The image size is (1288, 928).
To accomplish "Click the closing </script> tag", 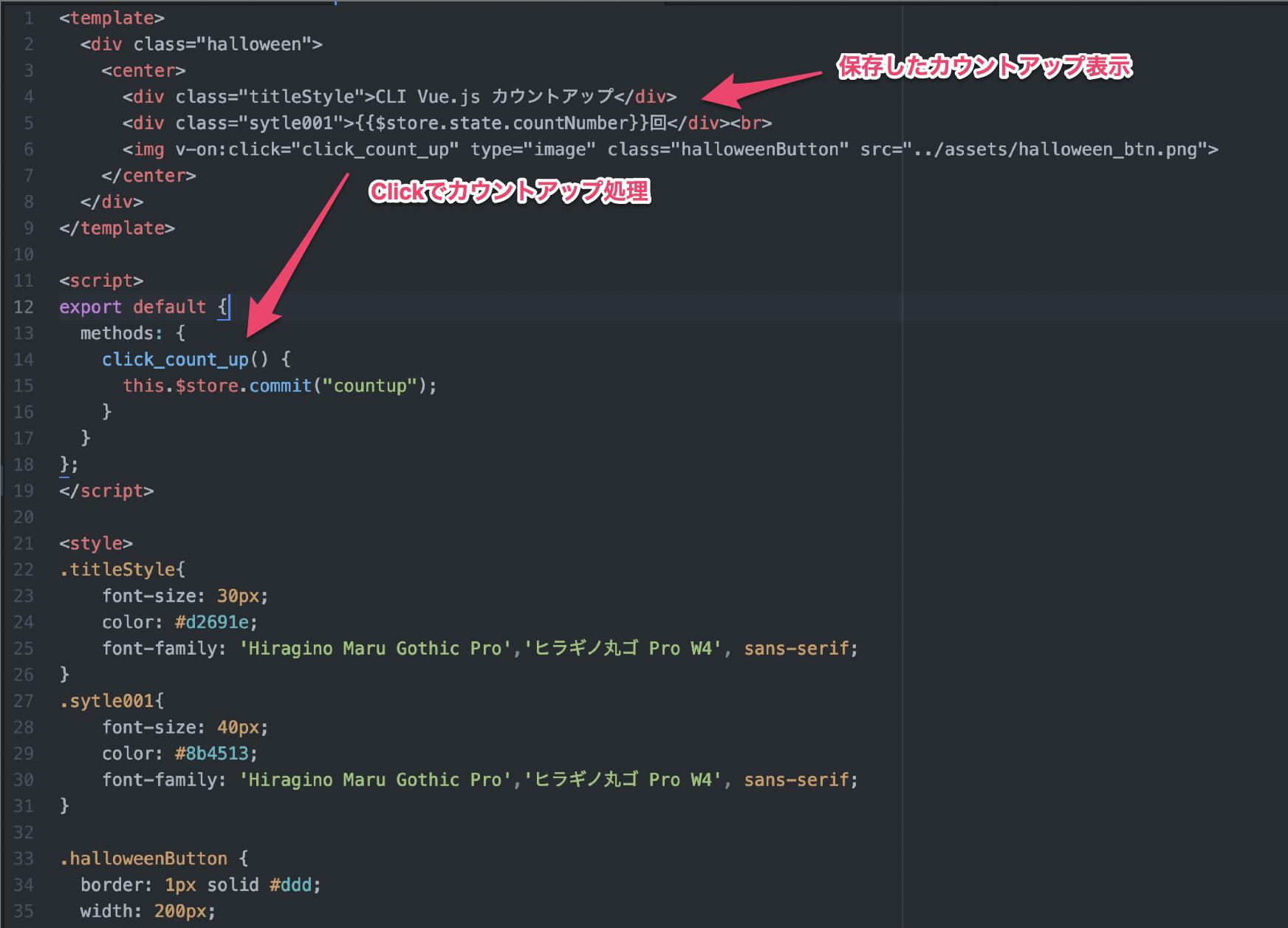I will click(x=107, y=491).
